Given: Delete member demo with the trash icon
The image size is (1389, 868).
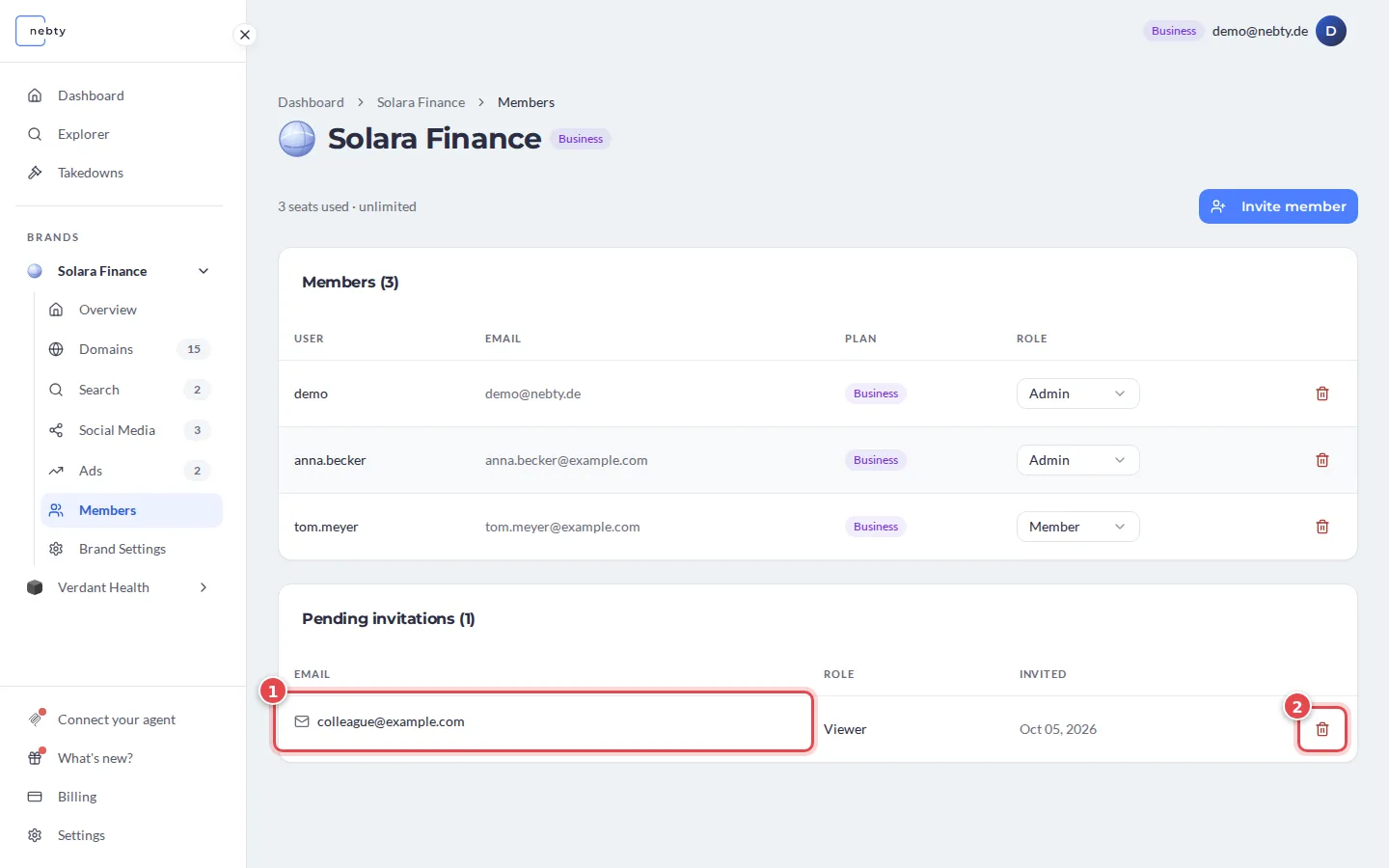Looking at the screenshot, I should [1322, 393].
